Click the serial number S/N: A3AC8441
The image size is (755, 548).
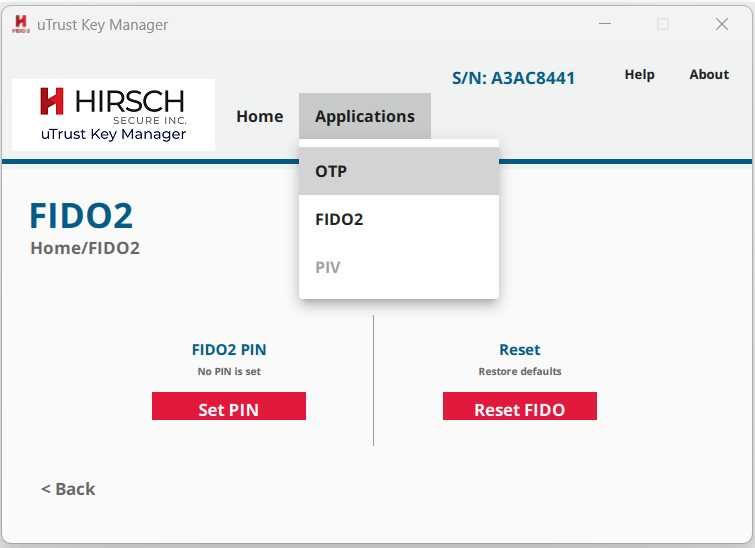pos(513,78)
